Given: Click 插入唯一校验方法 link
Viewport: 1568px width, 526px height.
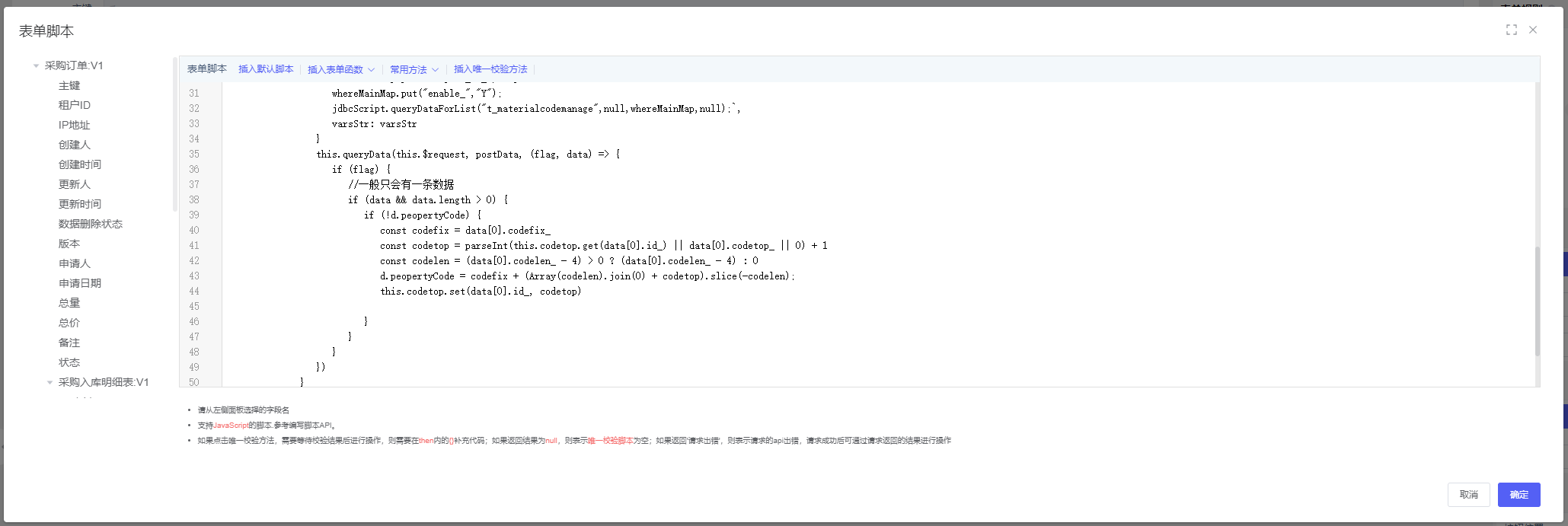Looking at the screenshot, I should [x=490, y=69].
